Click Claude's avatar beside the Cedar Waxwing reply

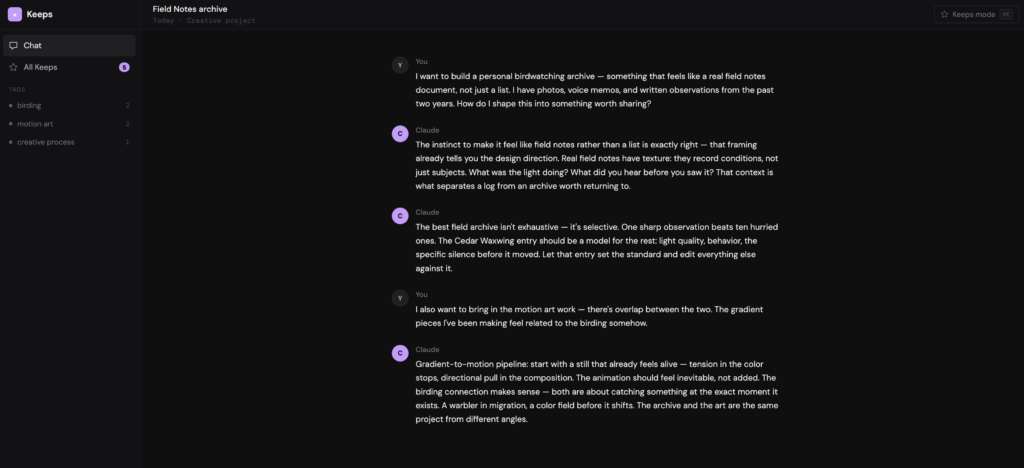click(400, 215)
